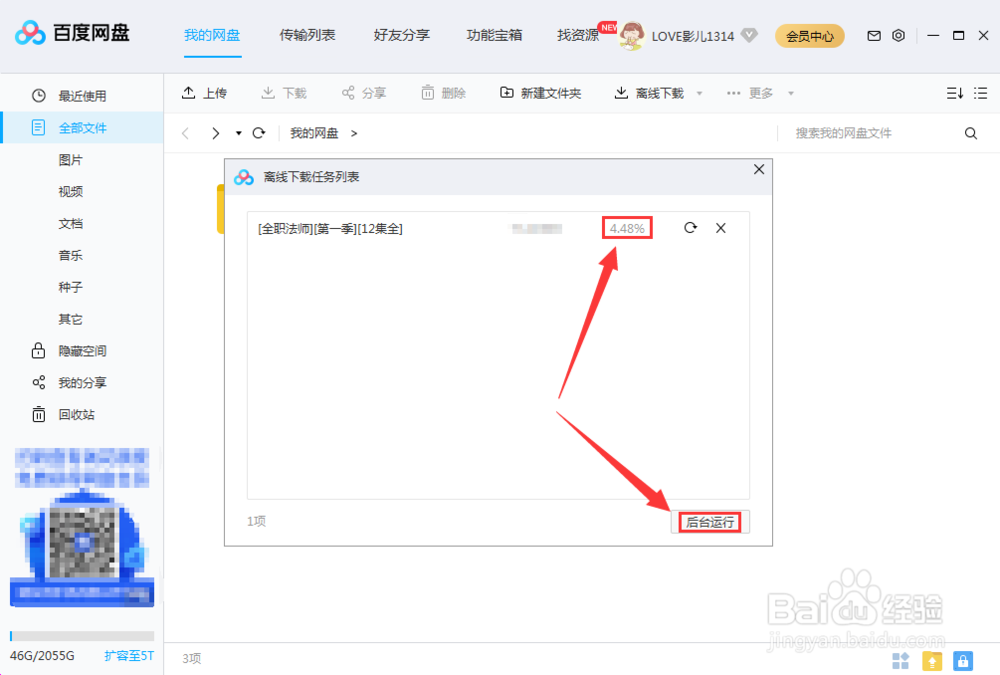Click the user avatar picture
This screenshot has height=675, width=1000.
[x=631, y=36]
